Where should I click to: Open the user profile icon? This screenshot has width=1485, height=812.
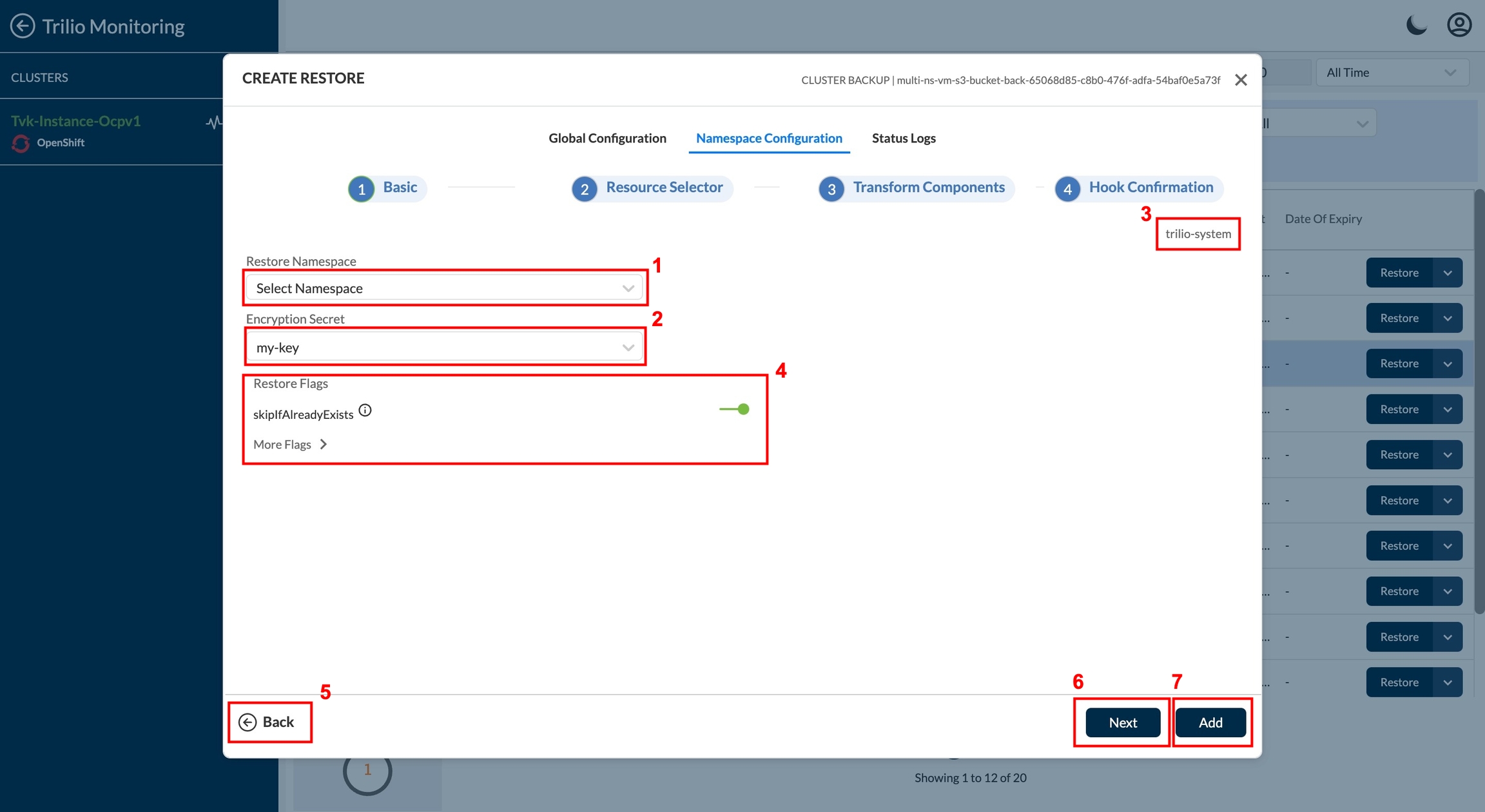click(1459, 26)
